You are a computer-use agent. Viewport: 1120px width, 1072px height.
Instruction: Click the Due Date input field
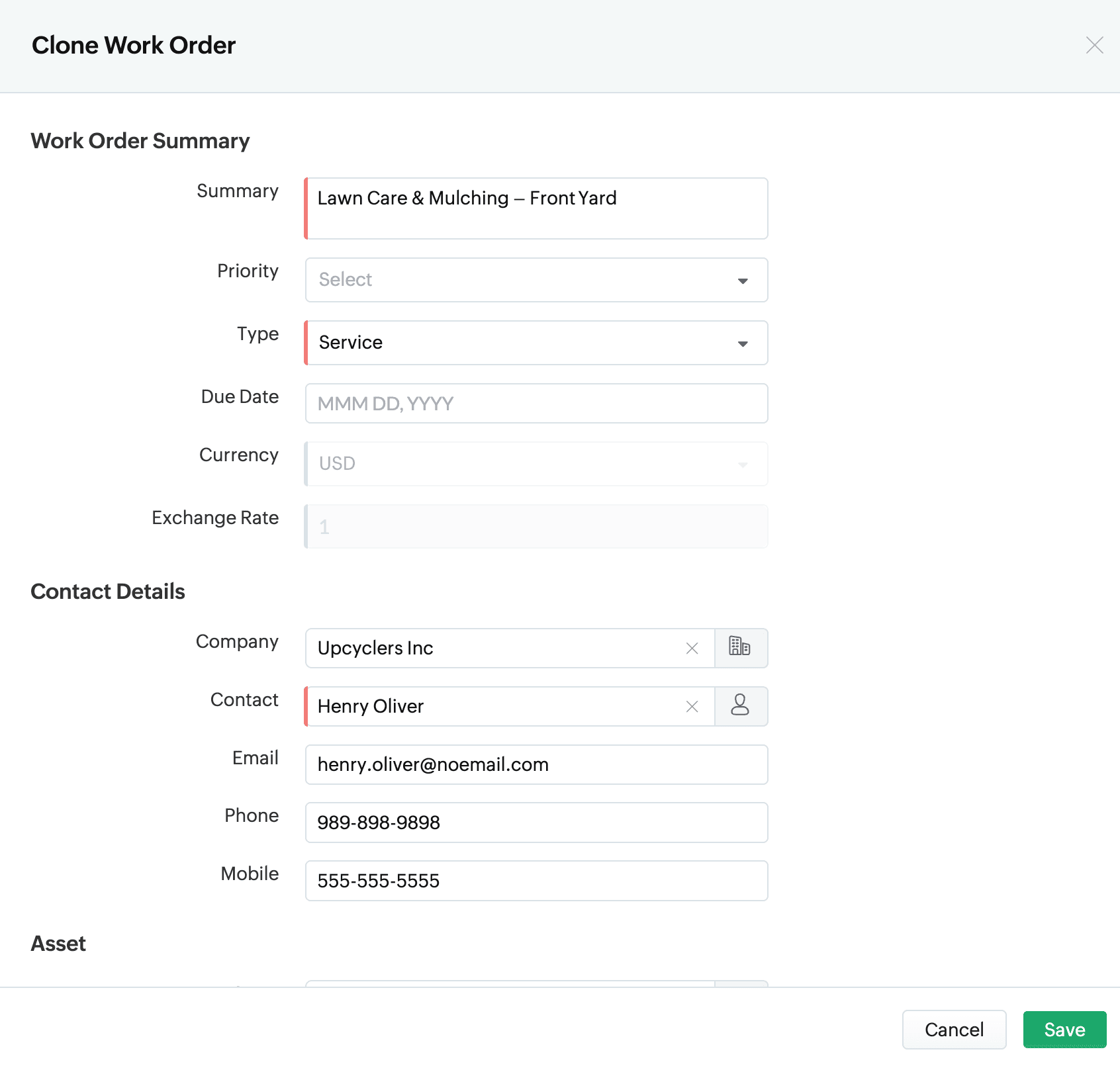(536, 404)
